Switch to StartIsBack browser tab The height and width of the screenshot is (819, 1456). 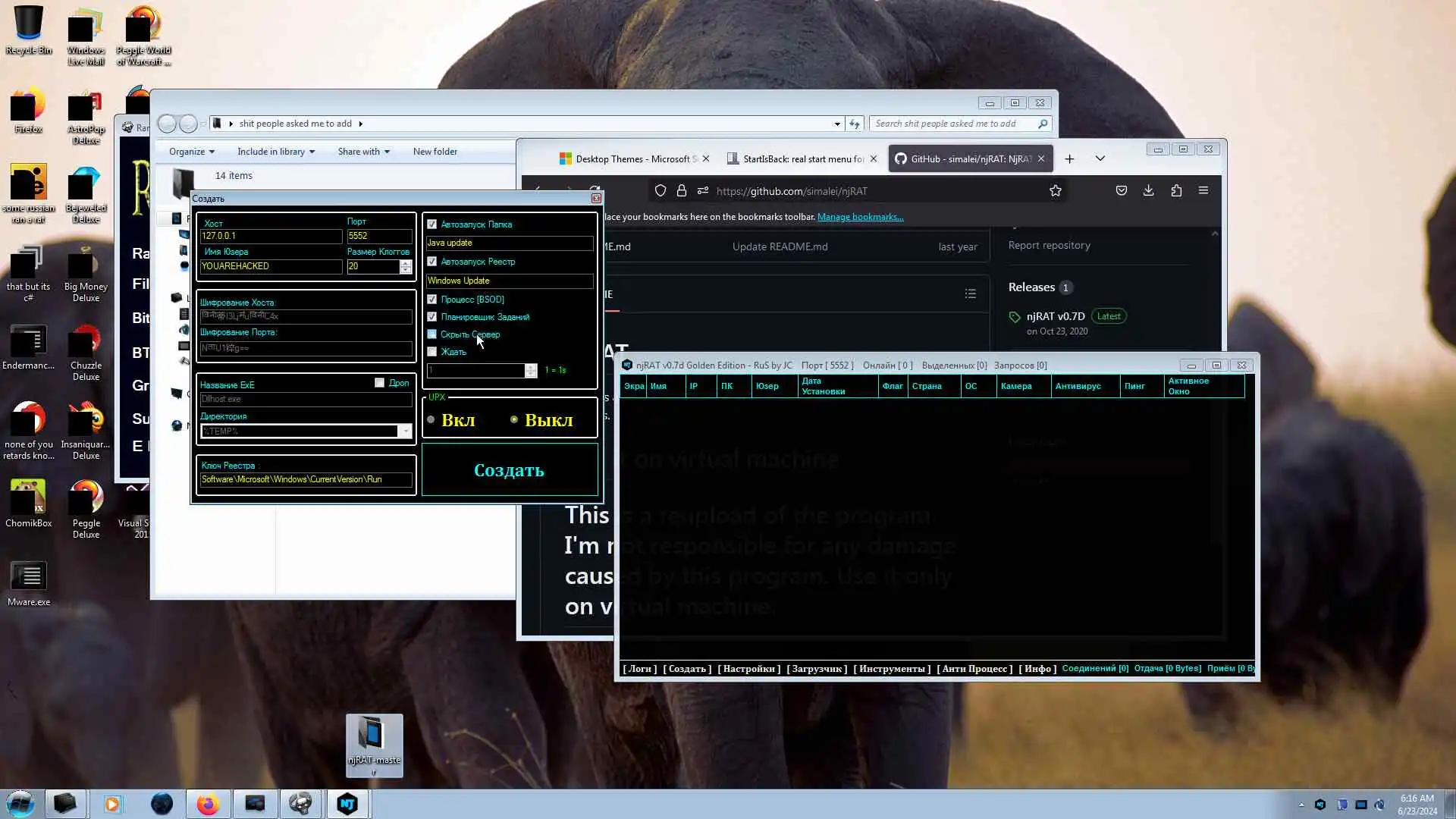coord(802,158)
